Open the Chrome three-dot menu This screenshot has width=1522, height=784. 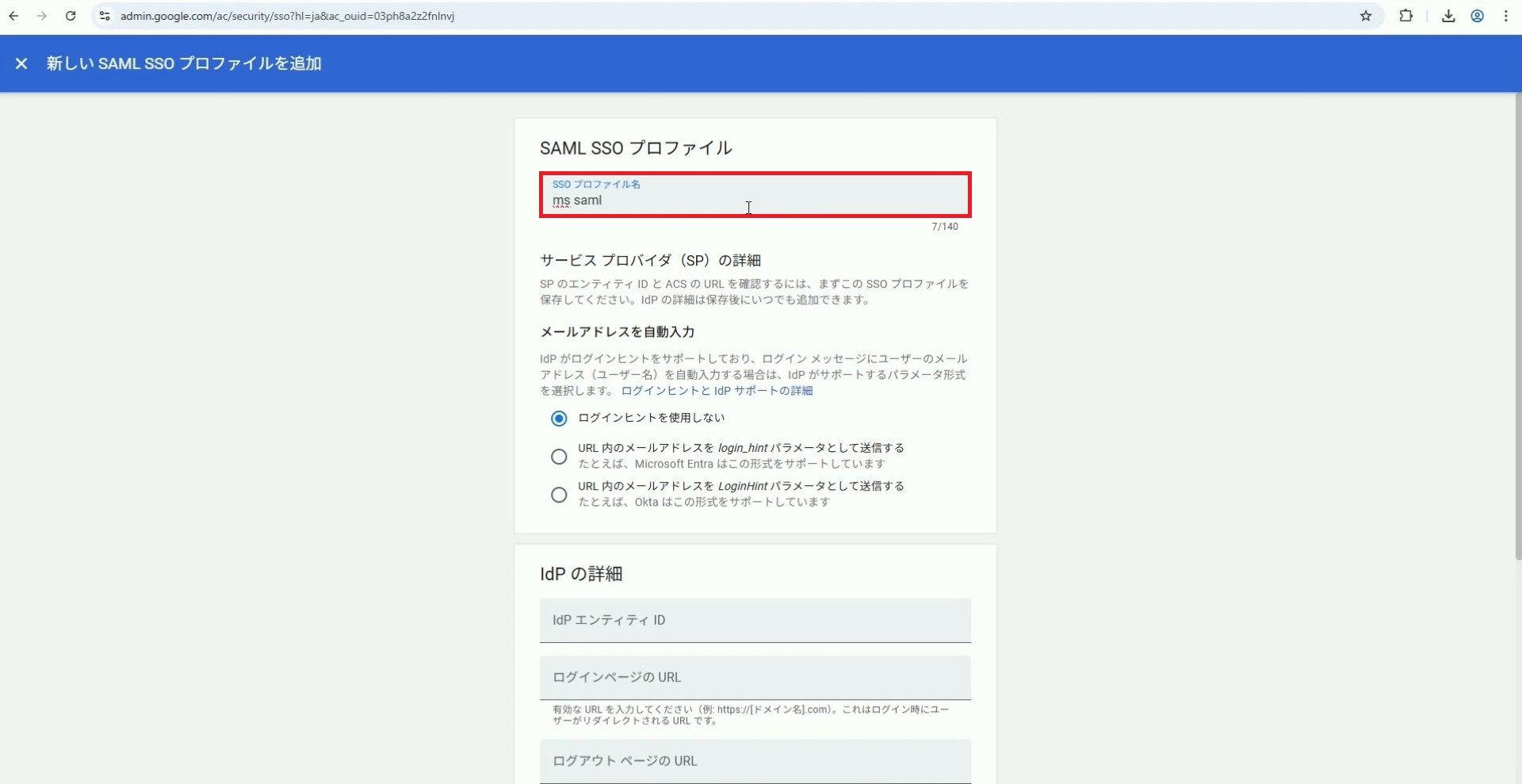coord(1506,16)
